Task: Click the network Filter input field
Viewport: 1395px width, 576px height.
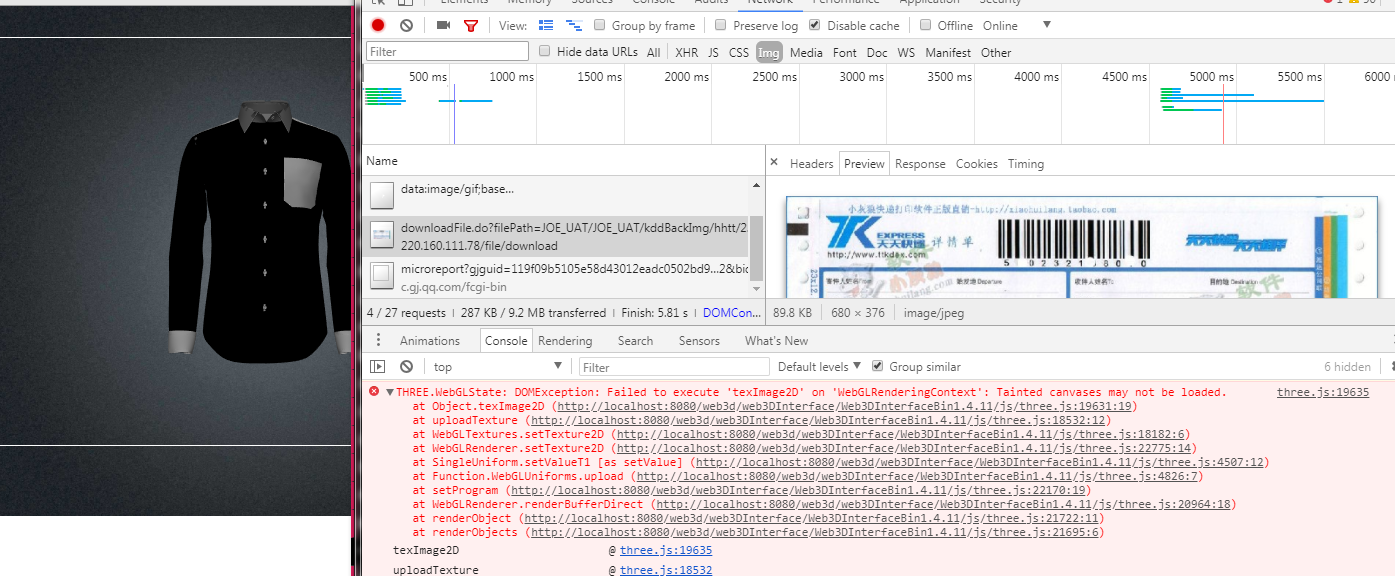Action: tap(447, 51)
